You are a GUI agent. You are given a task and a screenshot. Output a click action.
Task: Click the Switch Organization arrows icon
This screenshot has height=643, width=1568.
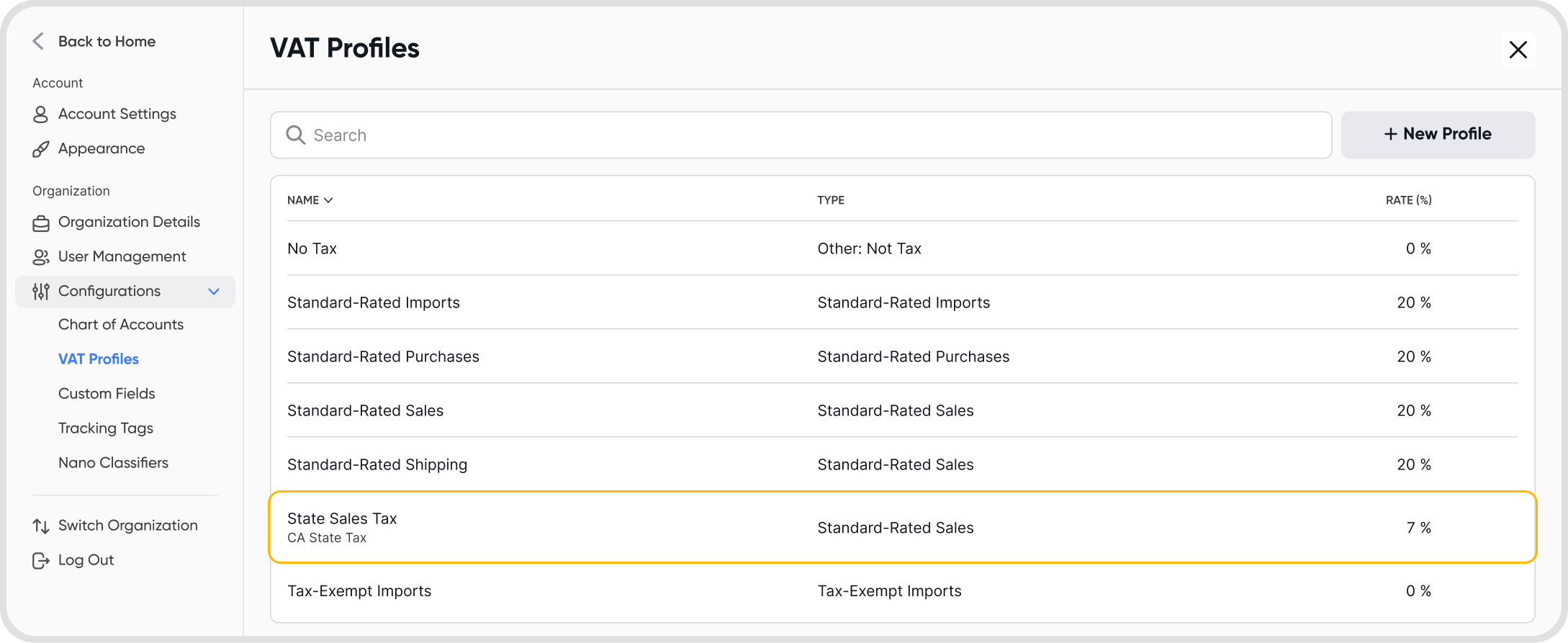point(40,526)
